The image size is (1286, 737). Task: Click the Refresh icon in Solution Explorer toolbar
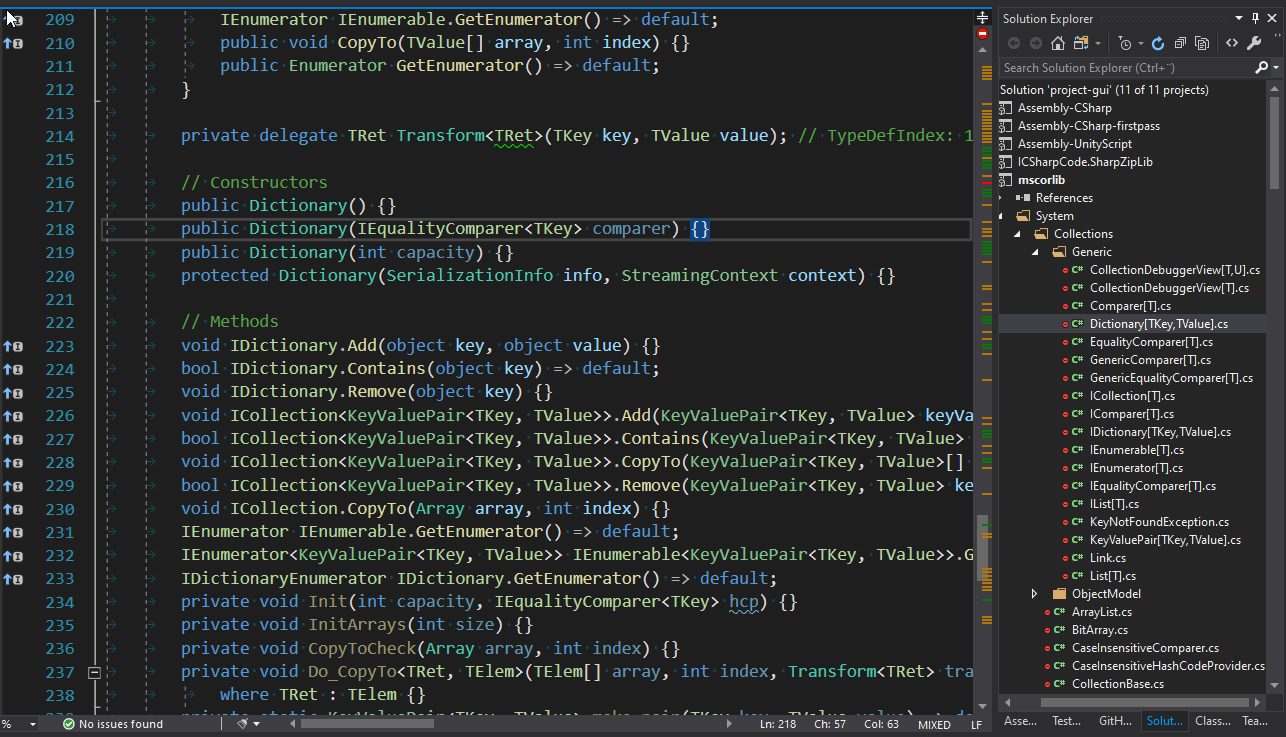[1159, 41]
